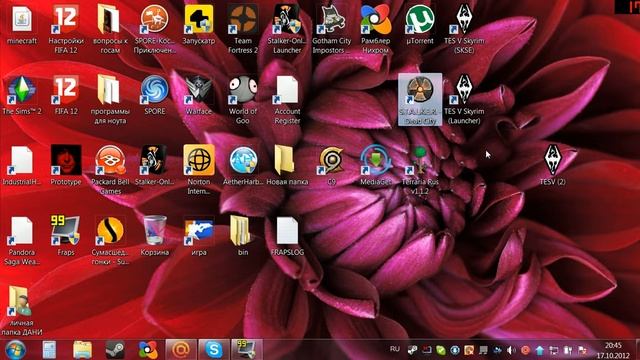This screenshot has width=640, height=360.
Task: Open Account Register file
Action: pos(287,100)
